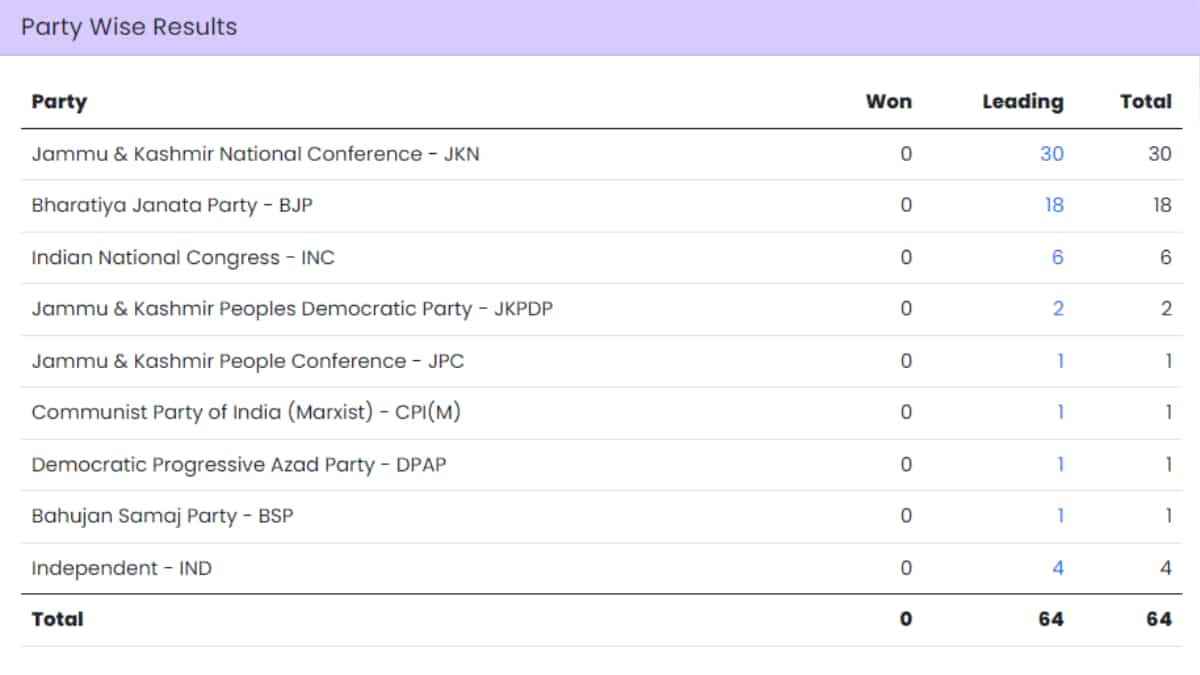Select JKN total value 30
The height and width of the screenshot is (675, 1200).
[1159, 154]
